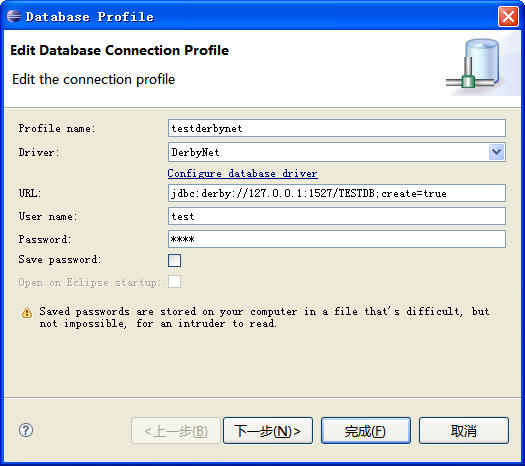This screenshot has width=525, height=466.
Task: Click the Eclipse icon in title bar
Action: click(x=14, y=16)
